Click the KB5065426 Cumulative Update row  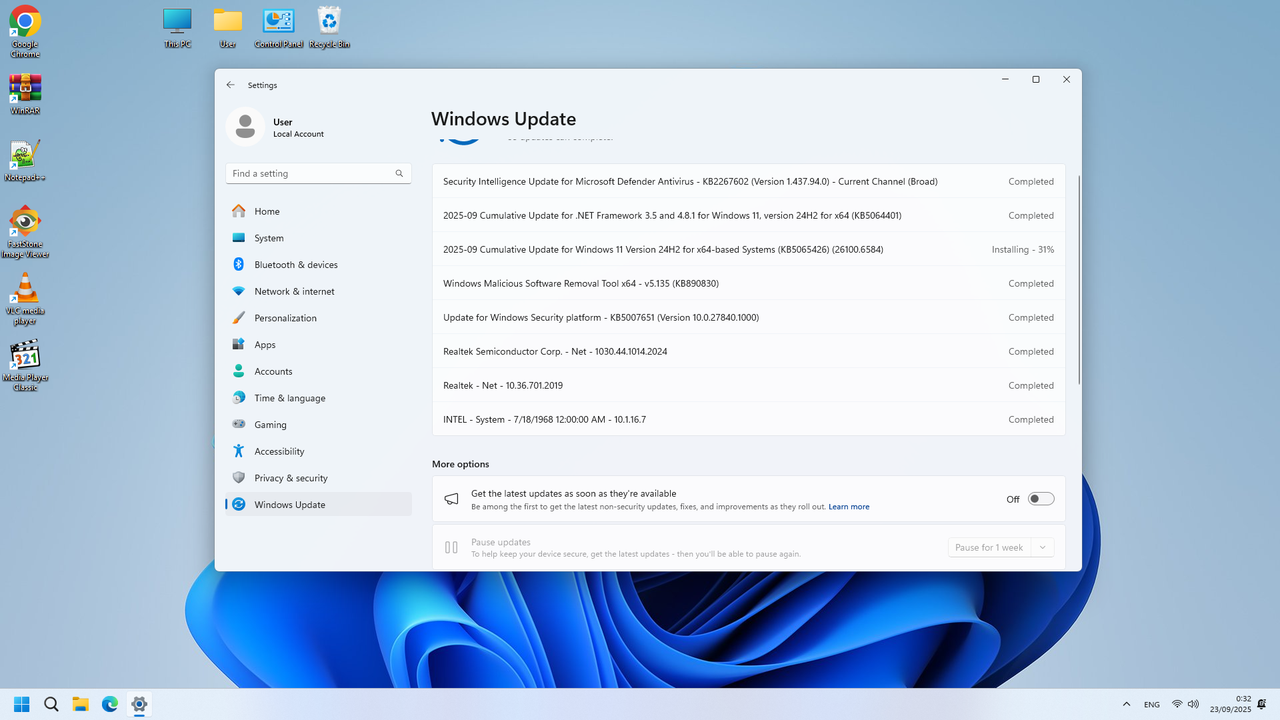749,250
